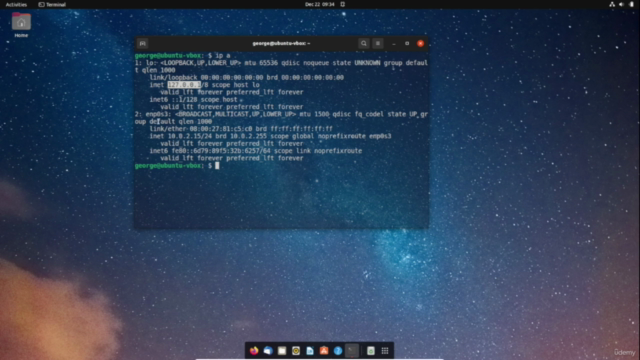Maximize the terminal window

(x=407, y=43)
